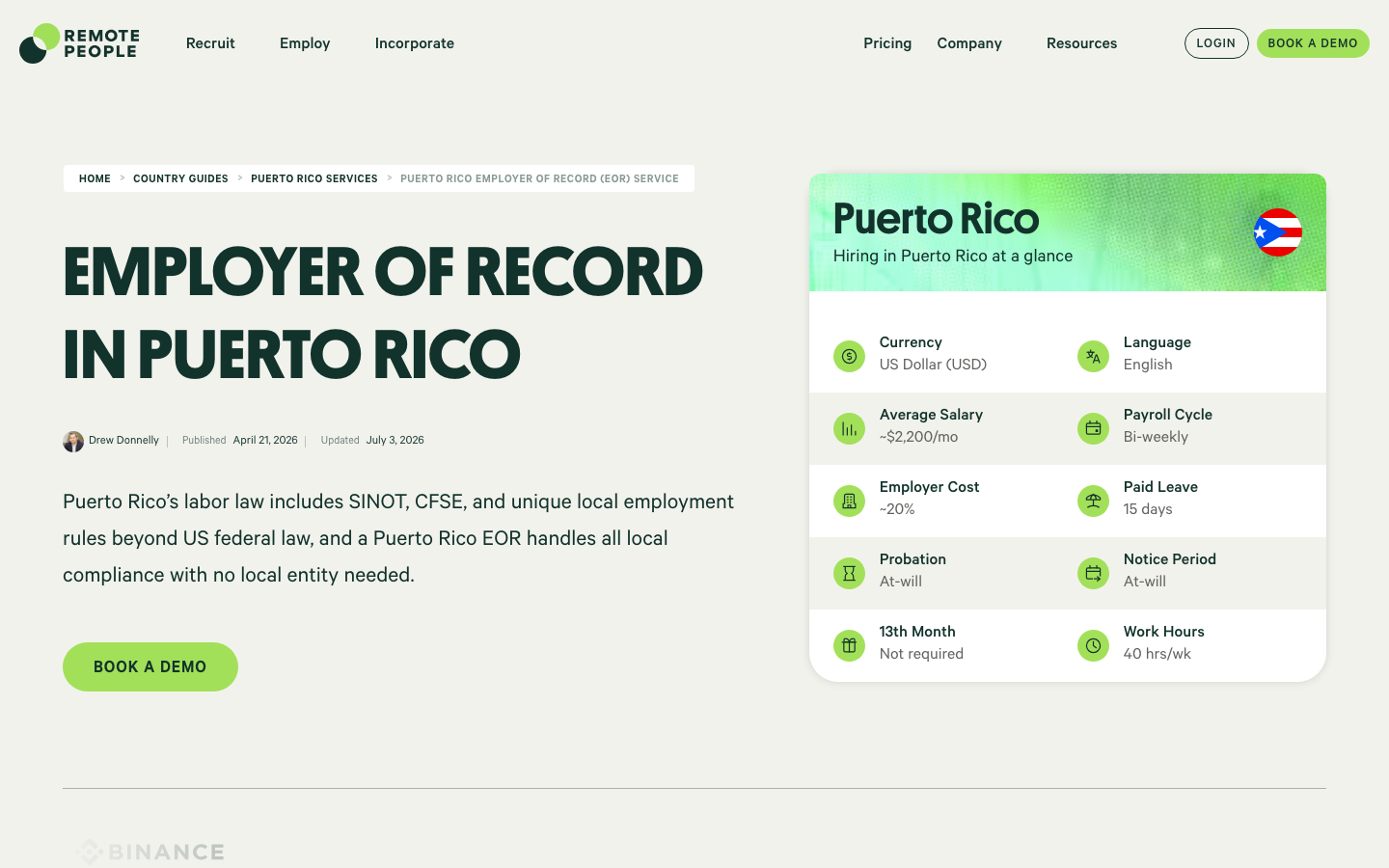Viewport: 1389px width, 868px height.
Task: Open author Drew Donnelly's name link
Action: (x=123, y=440)
